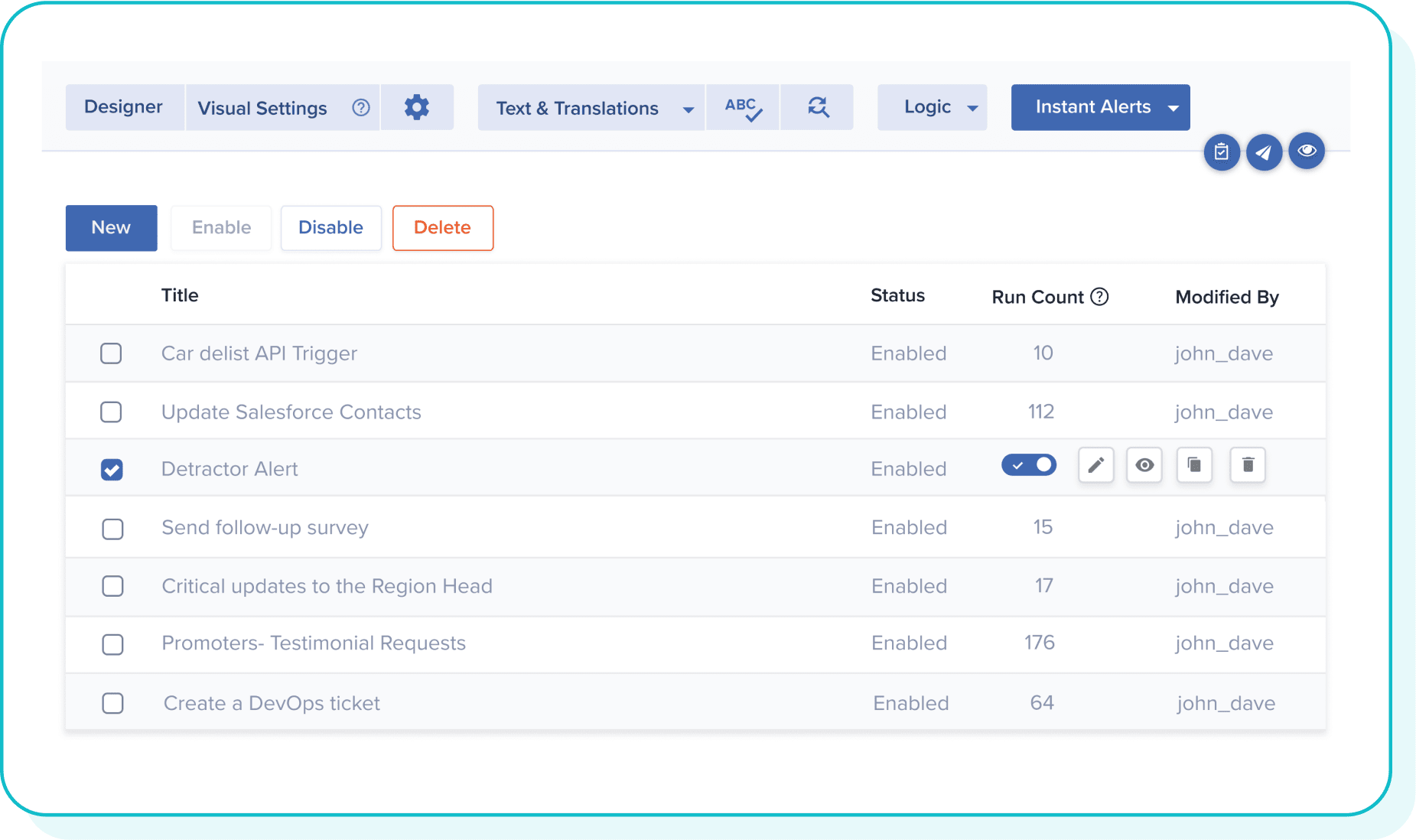View Detractor Alert with eye icon
1416x840 pixels.
[1144, 465]
